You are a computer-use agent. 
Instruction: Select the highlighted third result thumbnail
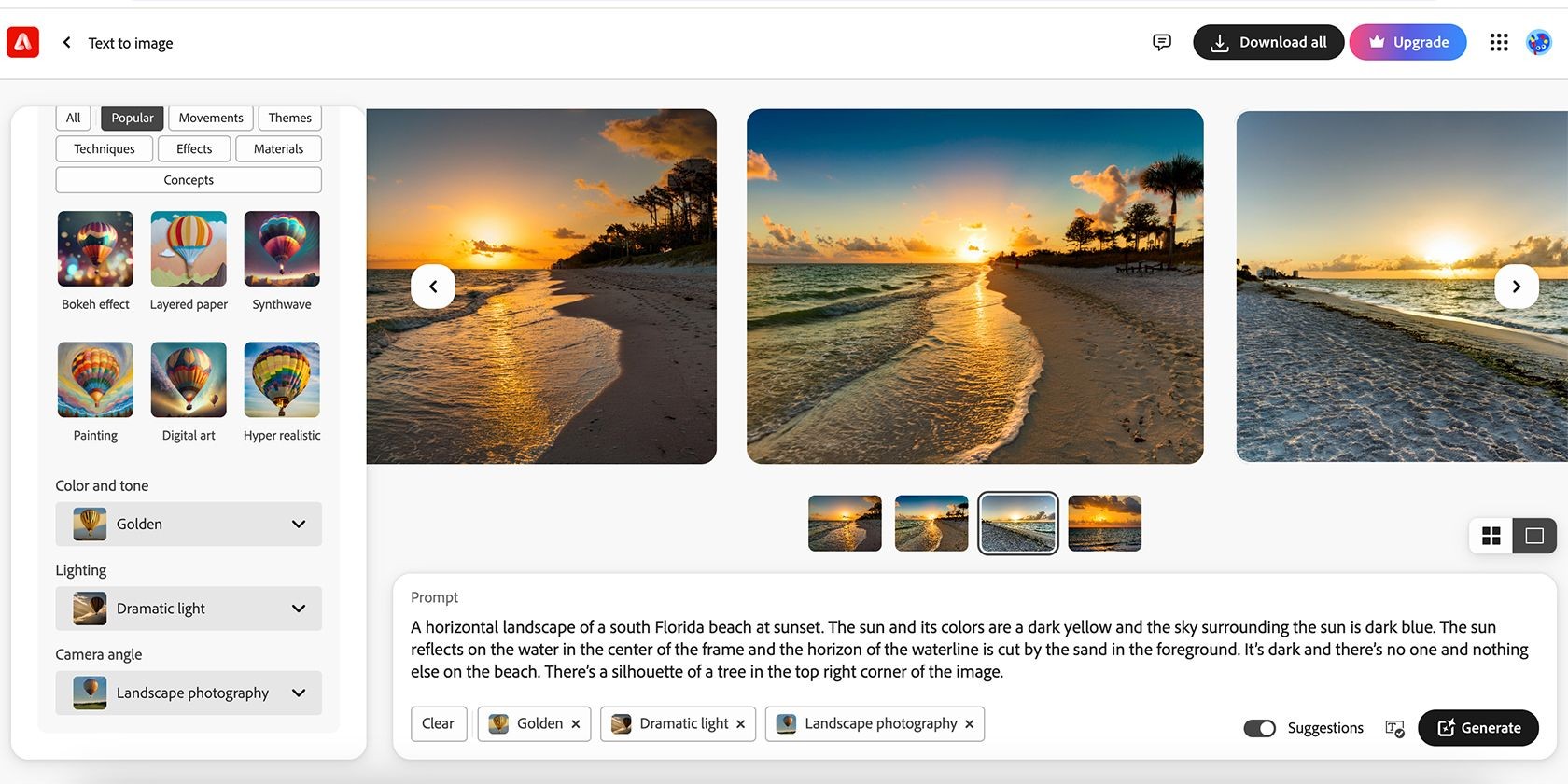click(1018, 523)
